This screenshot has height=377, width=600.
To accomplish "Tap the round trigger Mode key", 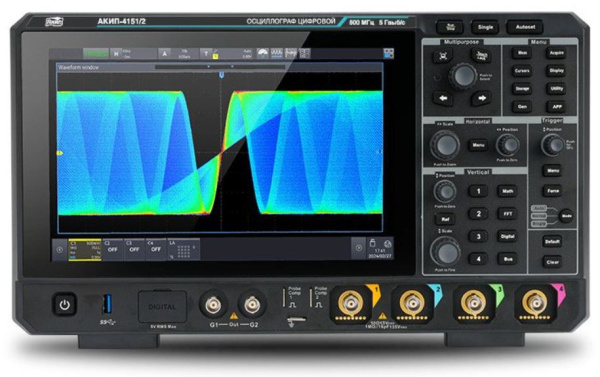I will click(x=566, y=216).
